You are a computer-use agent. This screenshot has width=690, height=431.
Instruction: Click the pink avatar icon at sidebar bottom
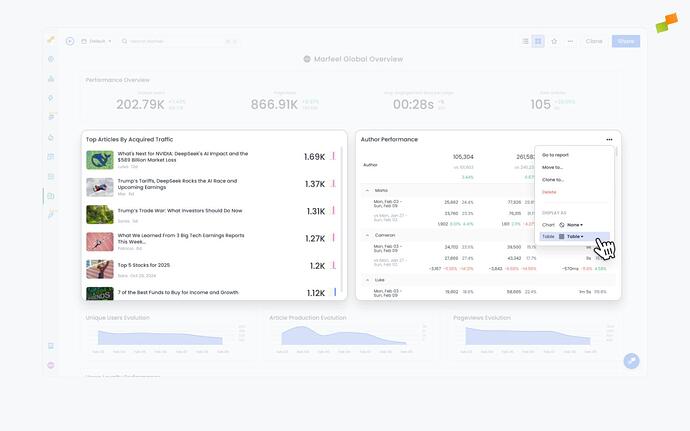click(51, 365)
